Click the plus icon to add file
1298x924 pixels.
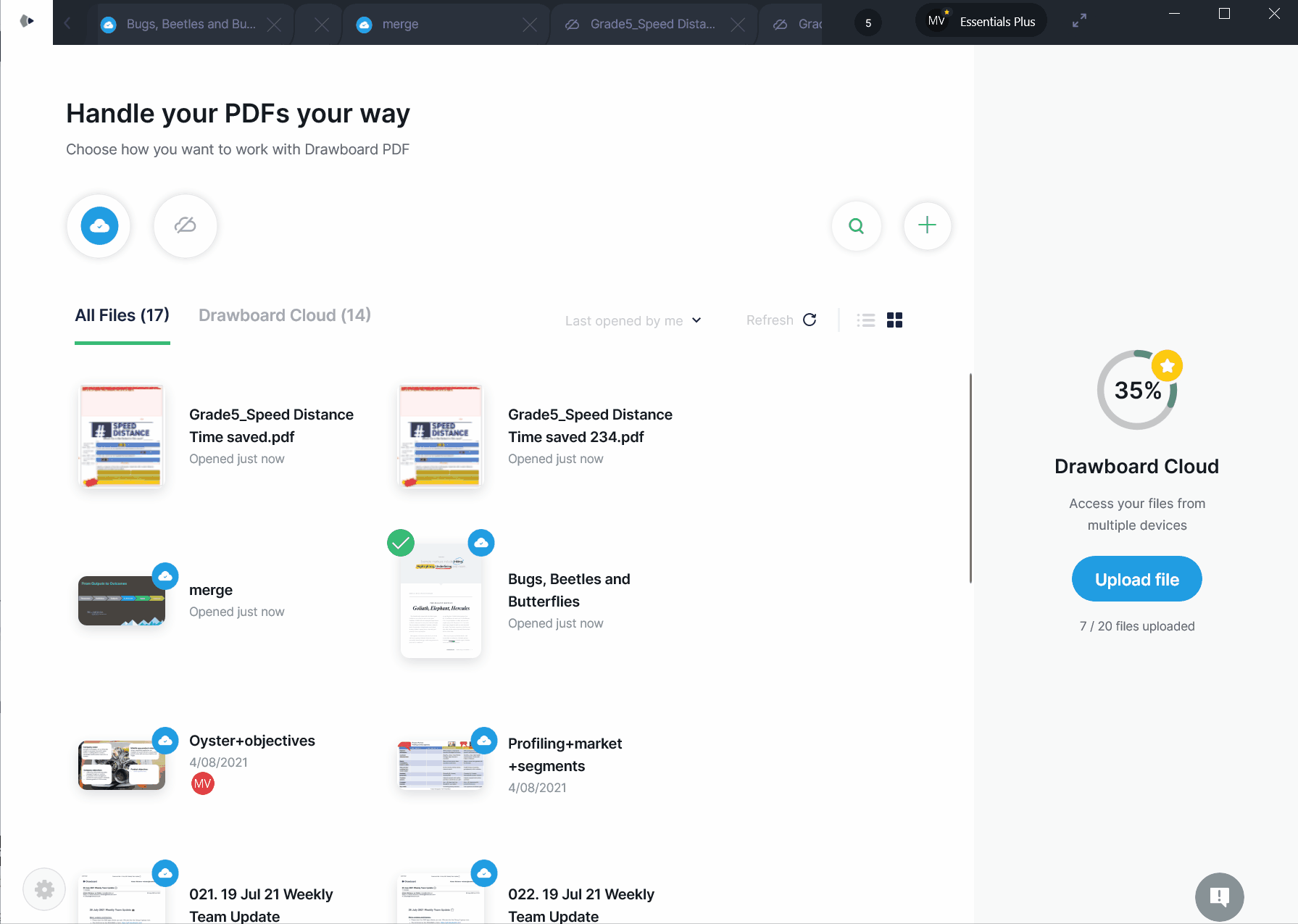[x=927, y=225]
